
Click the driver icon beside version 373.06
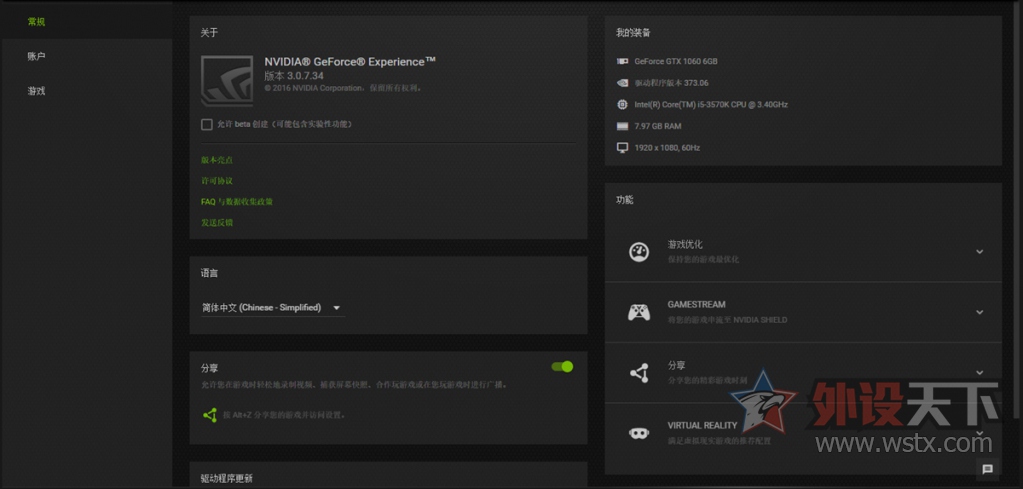point(622,83)
